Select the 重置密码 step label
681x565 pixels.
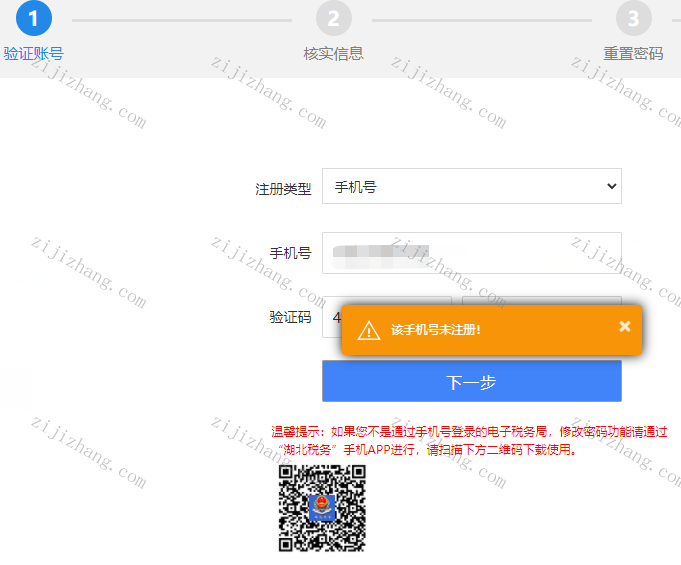tap(634, 54)
